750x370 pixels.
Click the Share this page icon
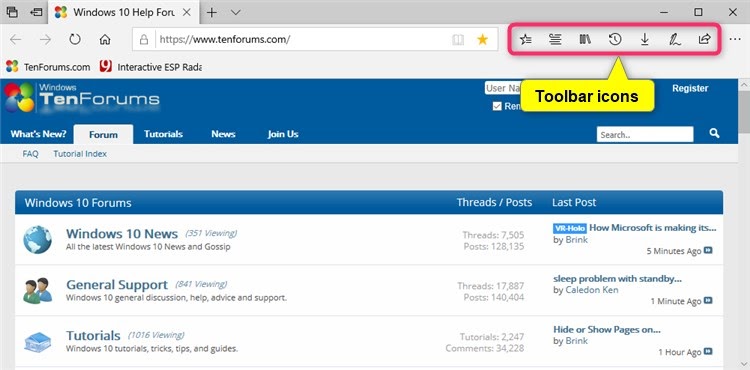(705, 39)
